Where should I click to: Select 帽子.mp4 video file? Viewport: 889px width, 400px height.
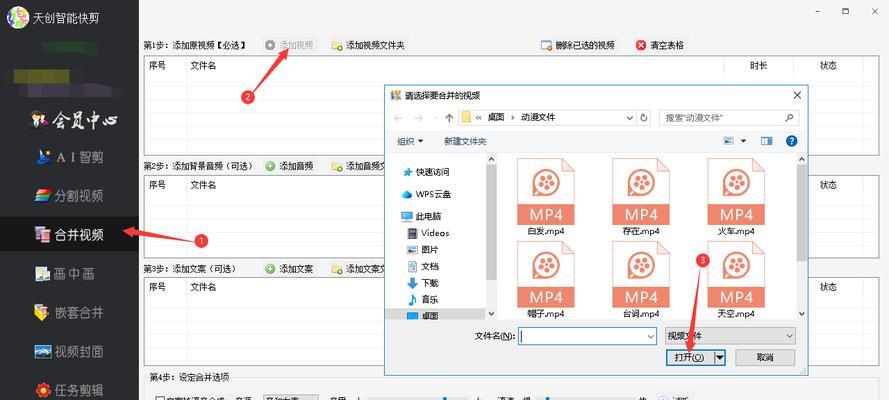545,279
